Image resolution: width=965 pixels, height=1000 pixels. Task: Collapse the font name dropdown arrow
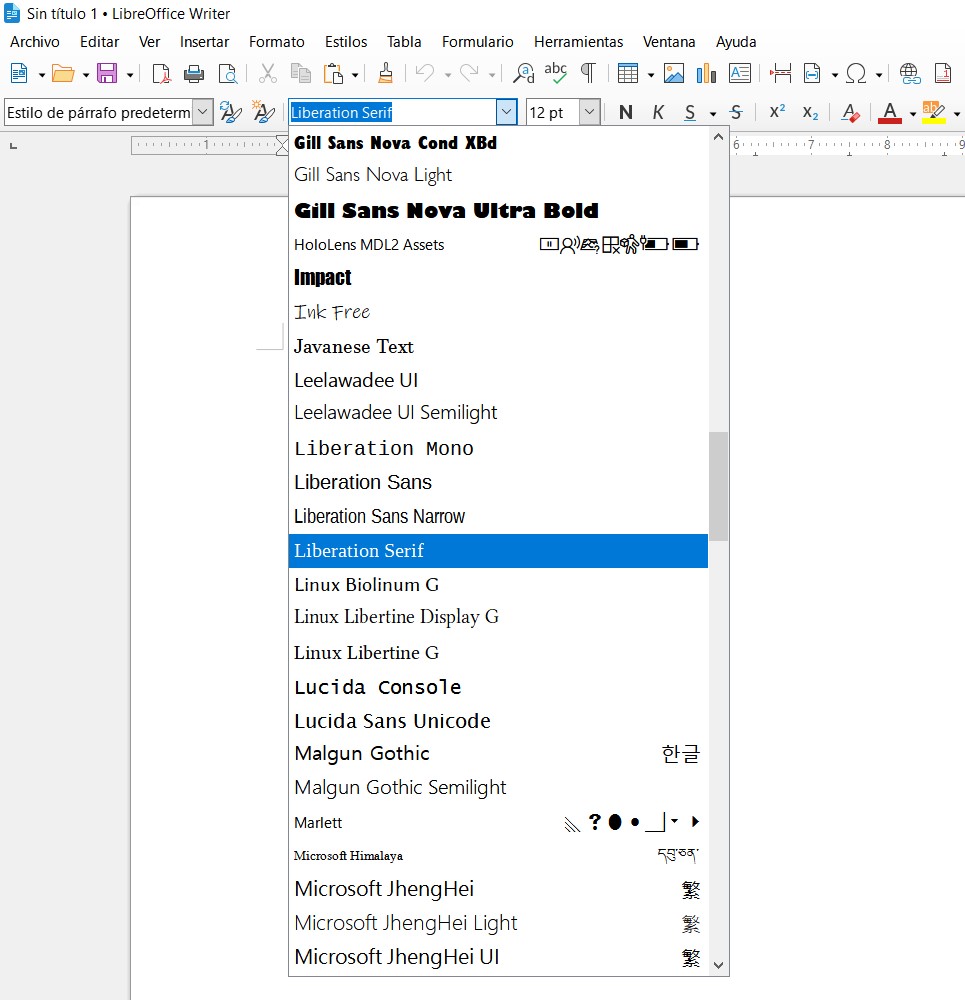[506, 113]
